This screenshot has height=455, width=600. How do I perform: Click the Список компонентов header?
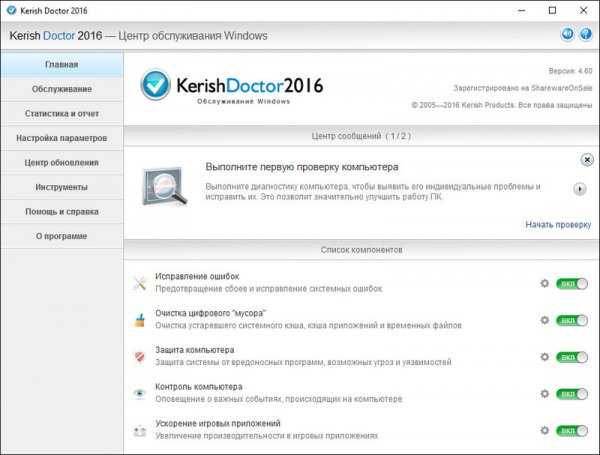361,250
